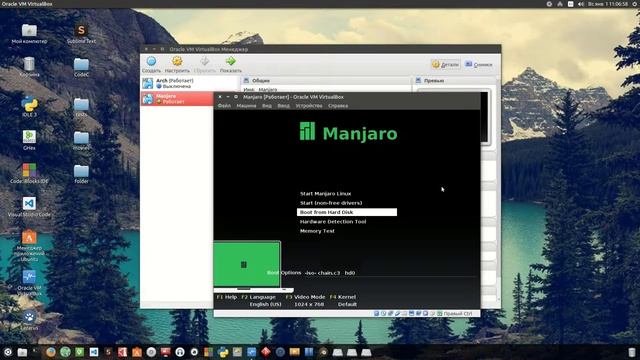Open the movies folder on desktop
This screenshot has width=640, height=360.
(81, 140)
